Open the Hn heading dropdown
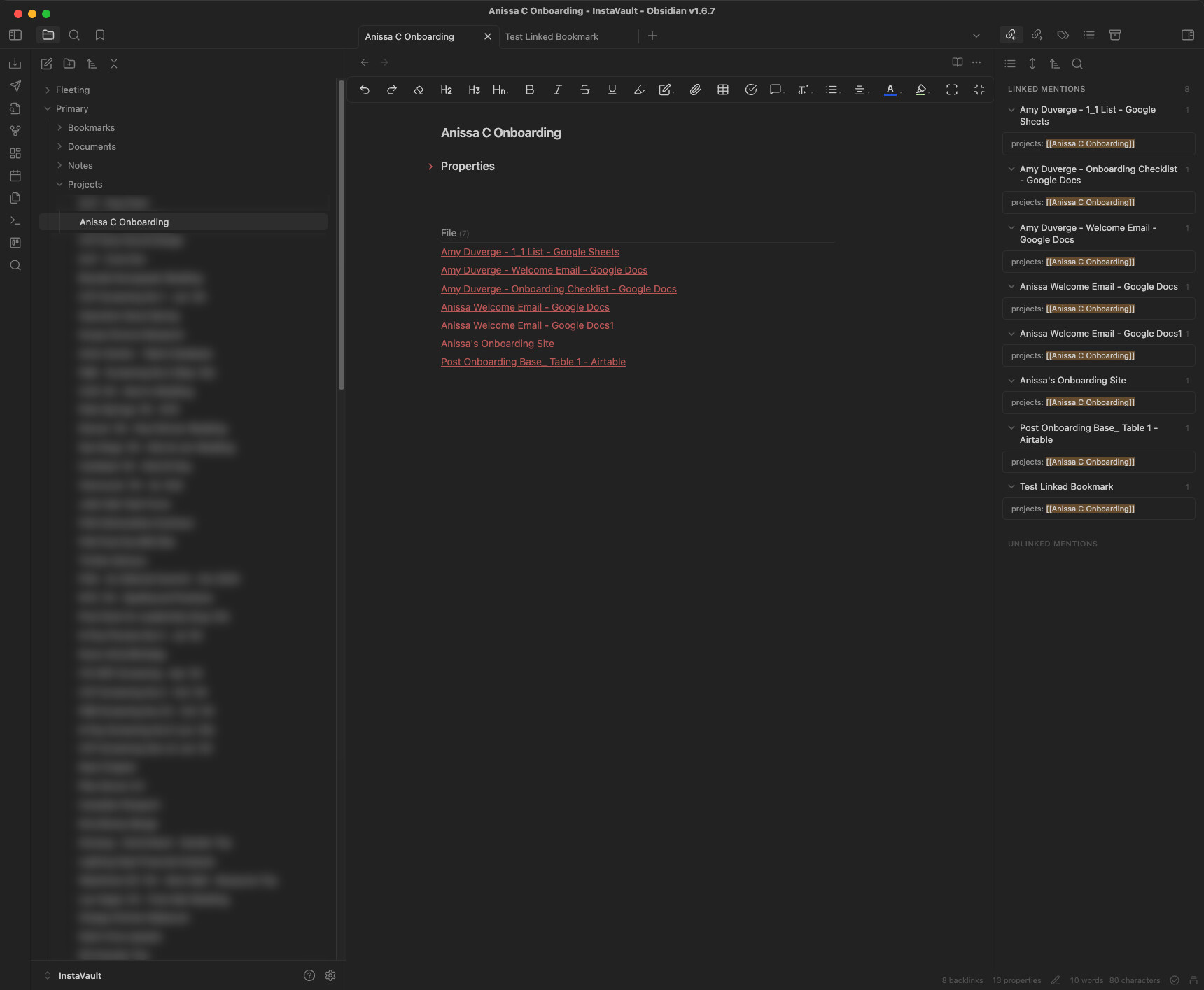This screenshot has height=990, width=1204. coord(500,90)
